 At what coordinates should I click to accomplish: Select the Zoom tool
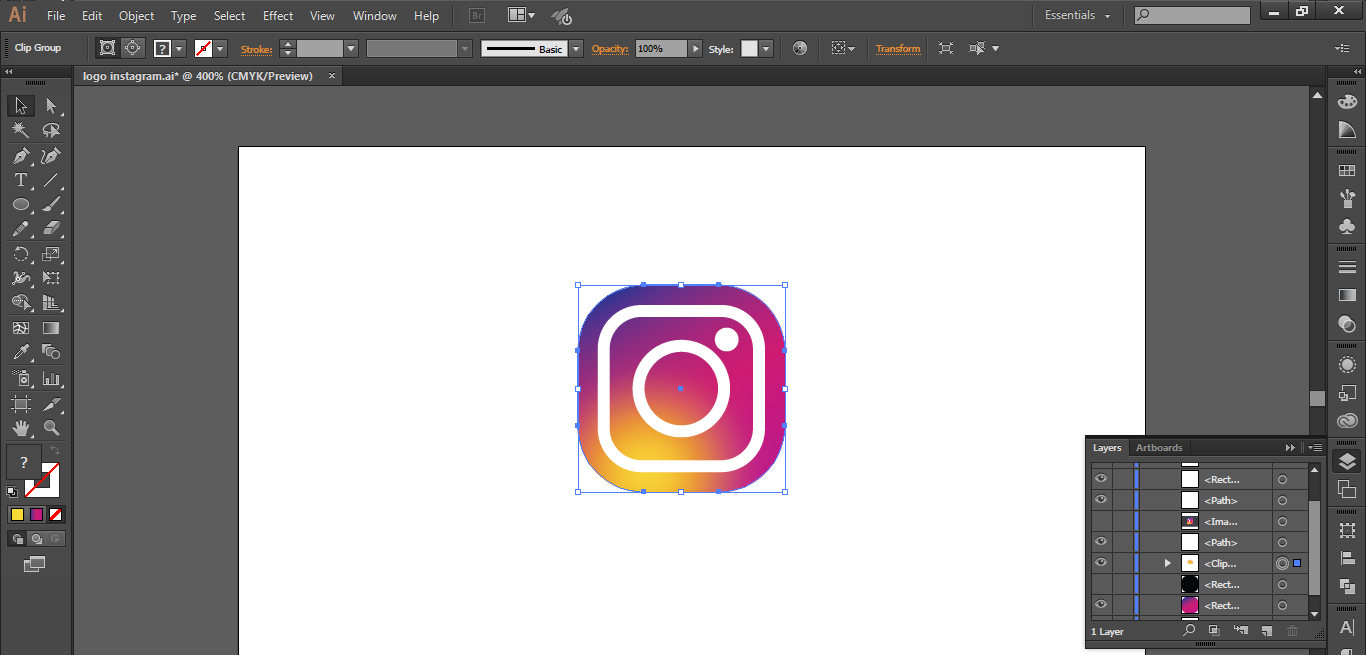51,428
